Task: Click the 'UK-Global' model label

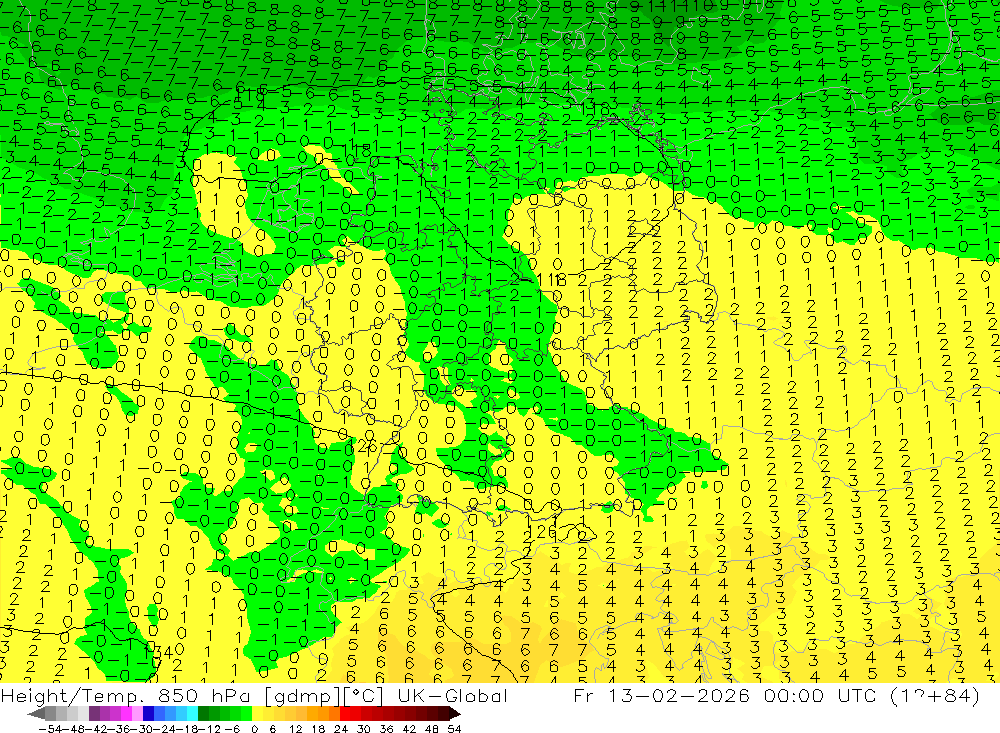Action: pyautogui.click(x=453, y=696)
